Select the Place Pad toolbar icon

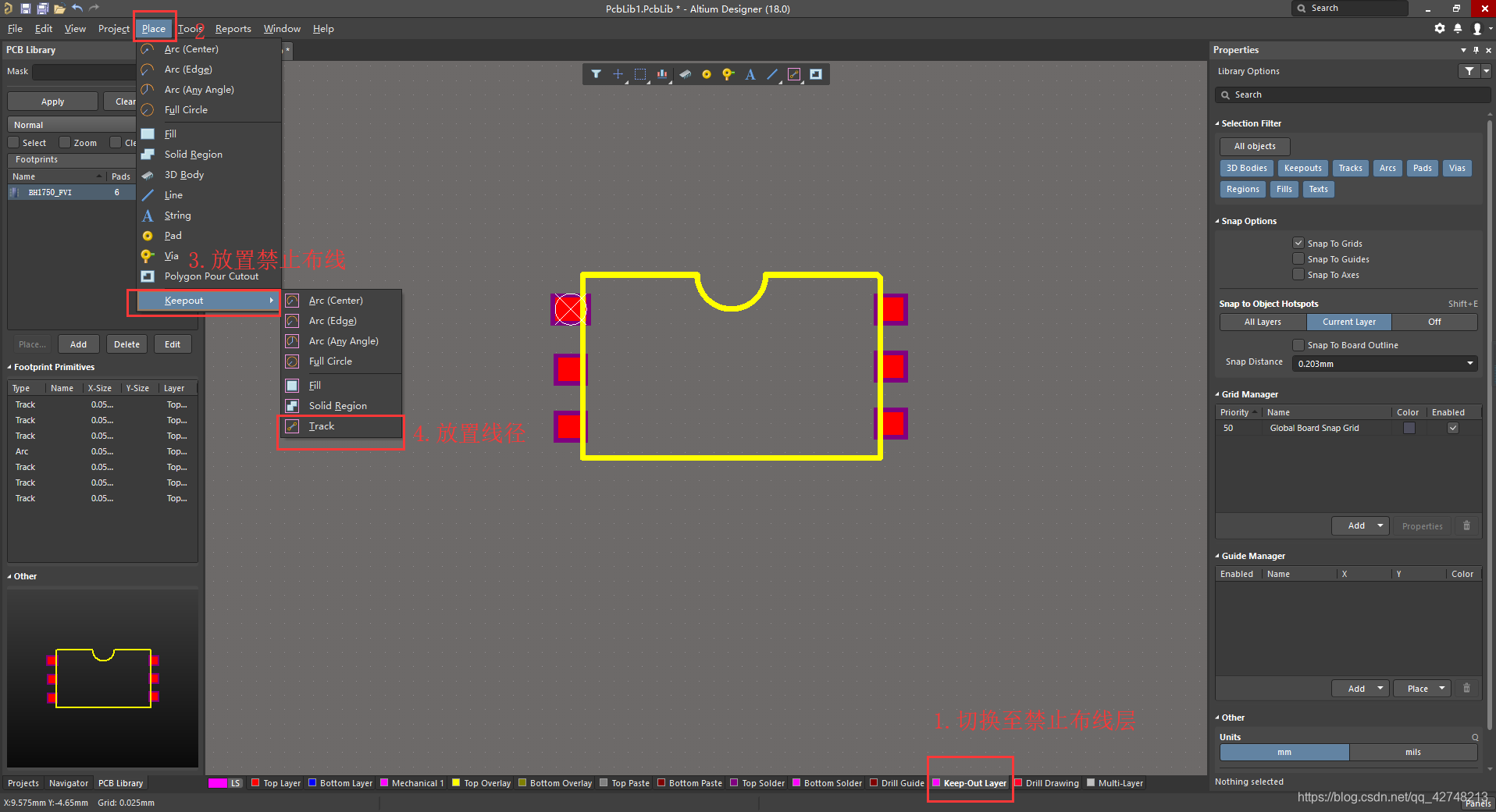pyautogui.click(x=707, y=74)
